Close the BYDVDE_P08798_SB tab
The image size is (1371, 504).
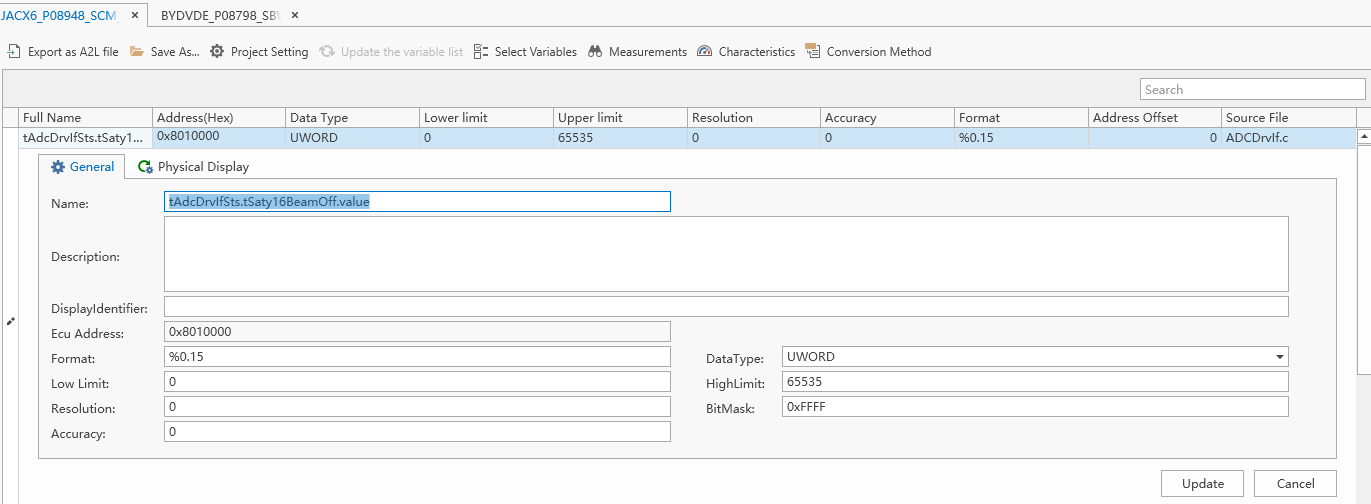click(294, 16)
